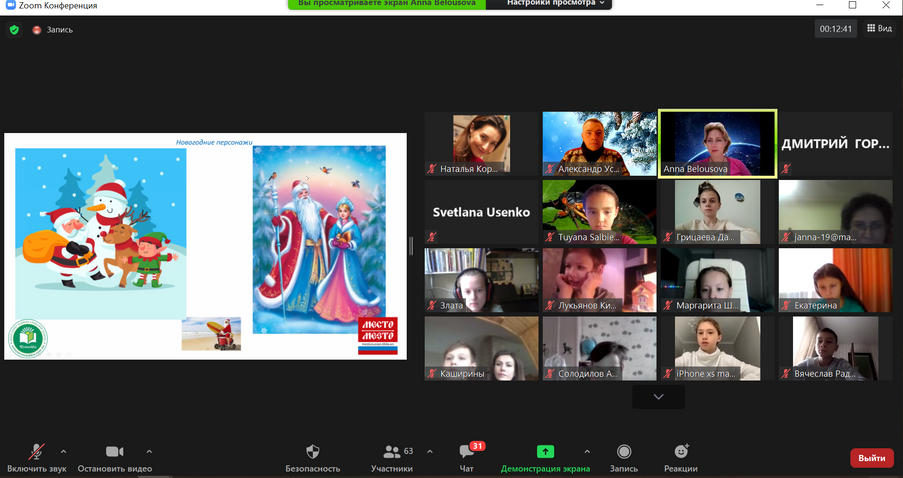The image size is (903, 478).
Task: Select Солодилов А... video tile
Action: (x=600, y=348)
